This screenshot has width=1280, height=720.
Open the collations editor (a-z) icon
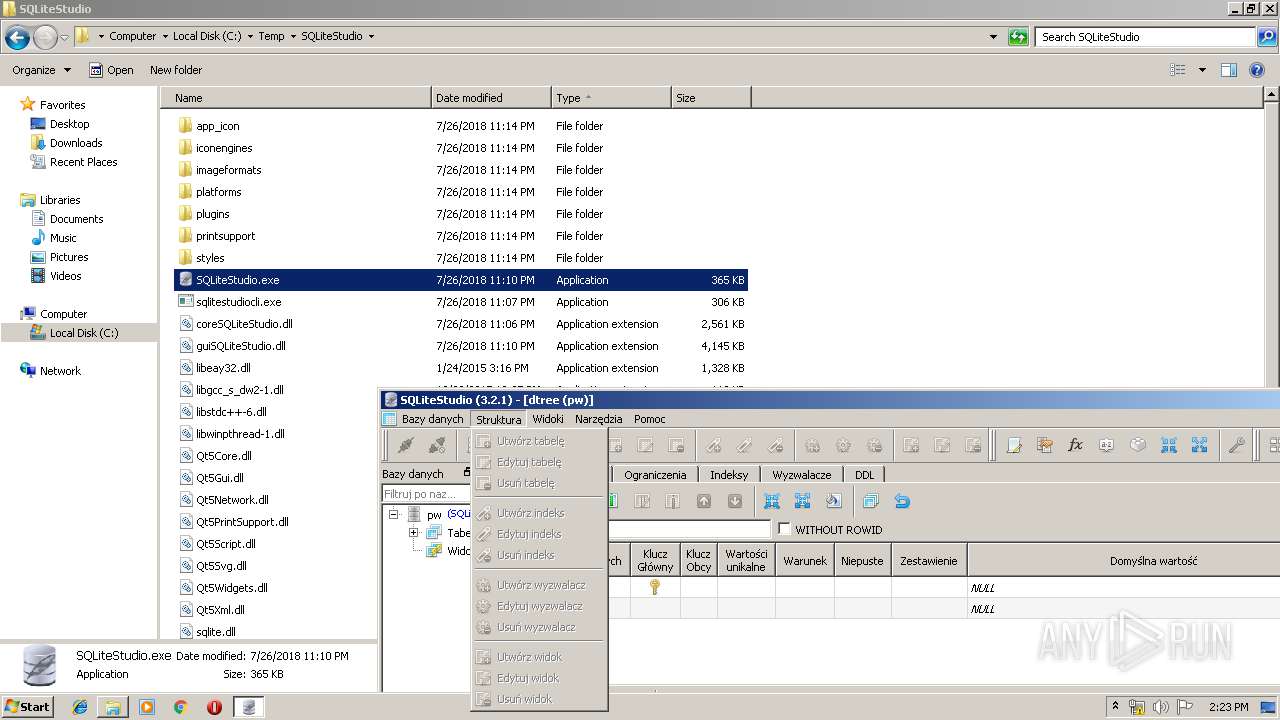1106,445
